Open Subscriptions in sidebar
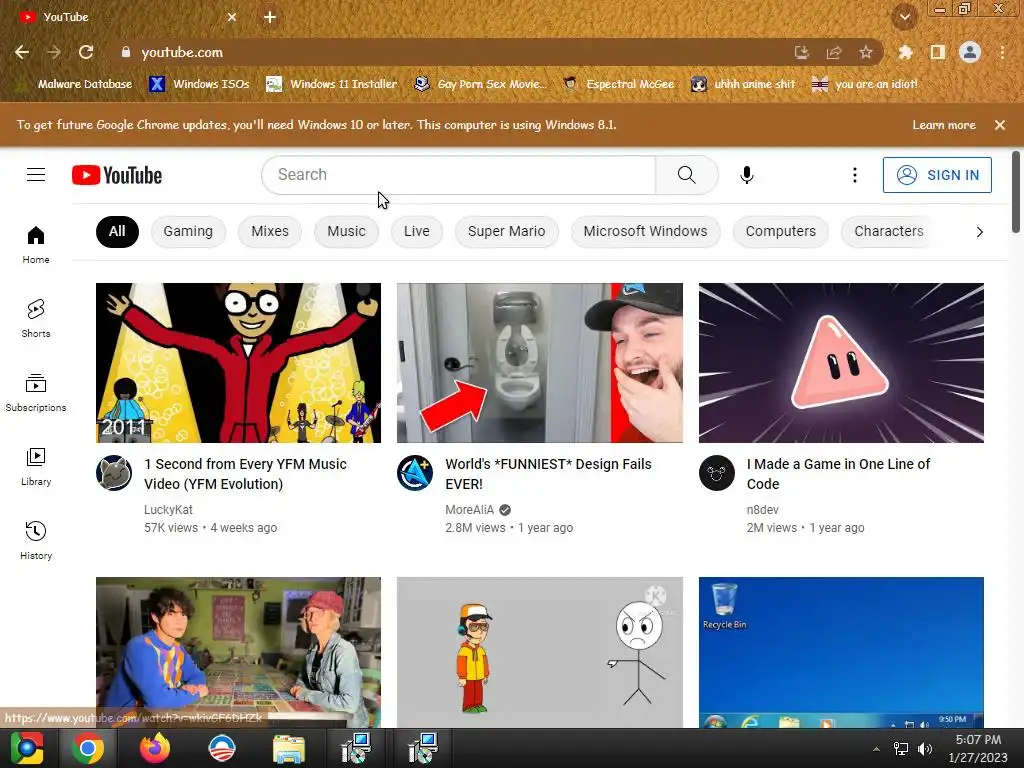Viewport: 1024px width, 768px height. click(x=36, y=392)
